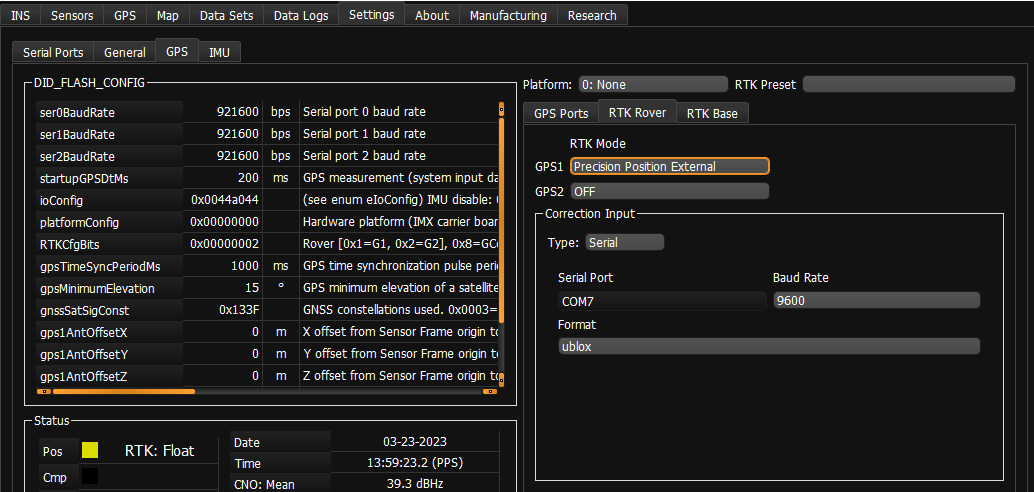
Task: Open the Data Sets tab
Action: pyautogui.click(x=226, y=15)
